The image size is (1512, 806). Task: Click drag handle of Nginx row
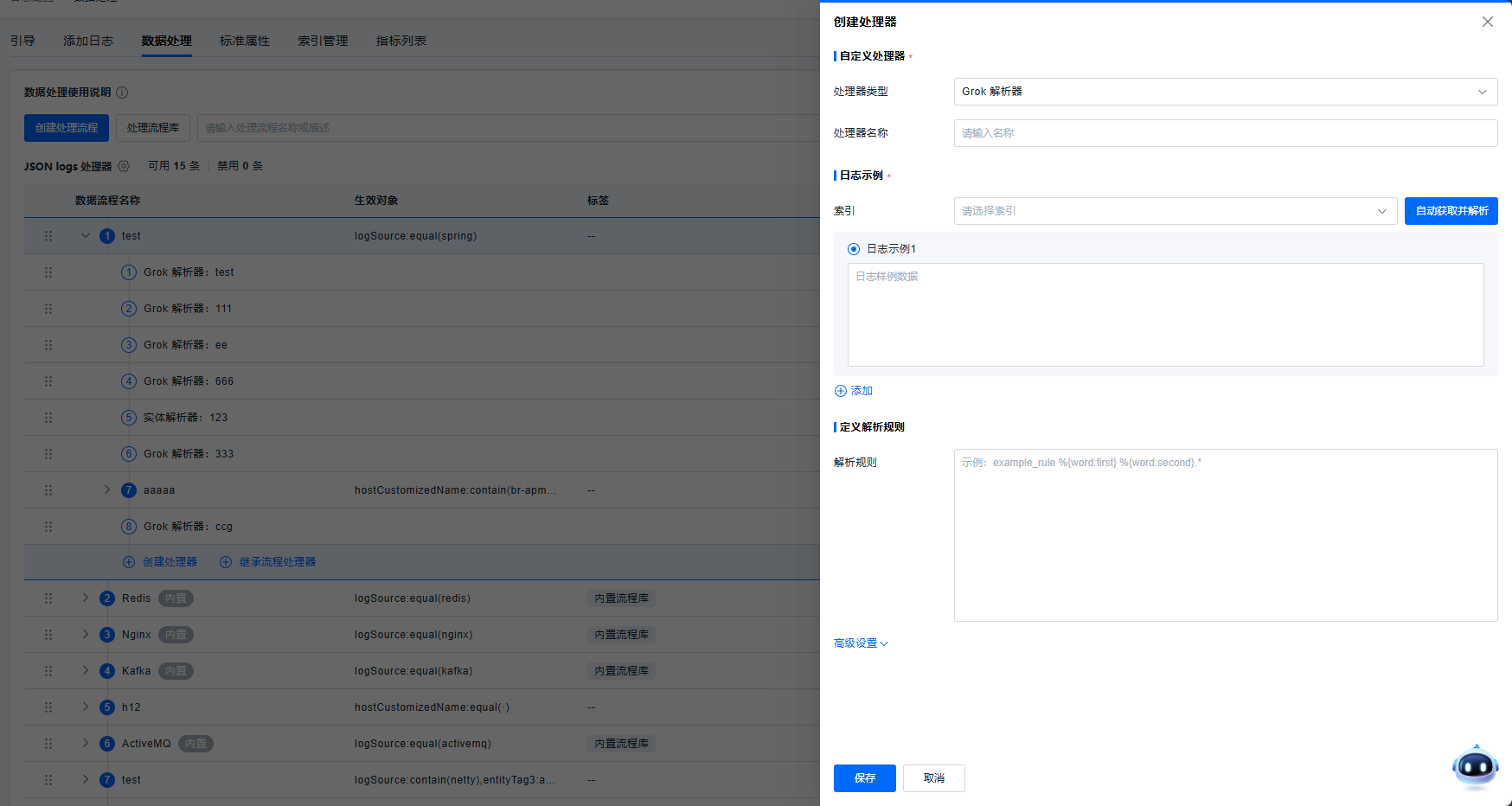(48, 635)
